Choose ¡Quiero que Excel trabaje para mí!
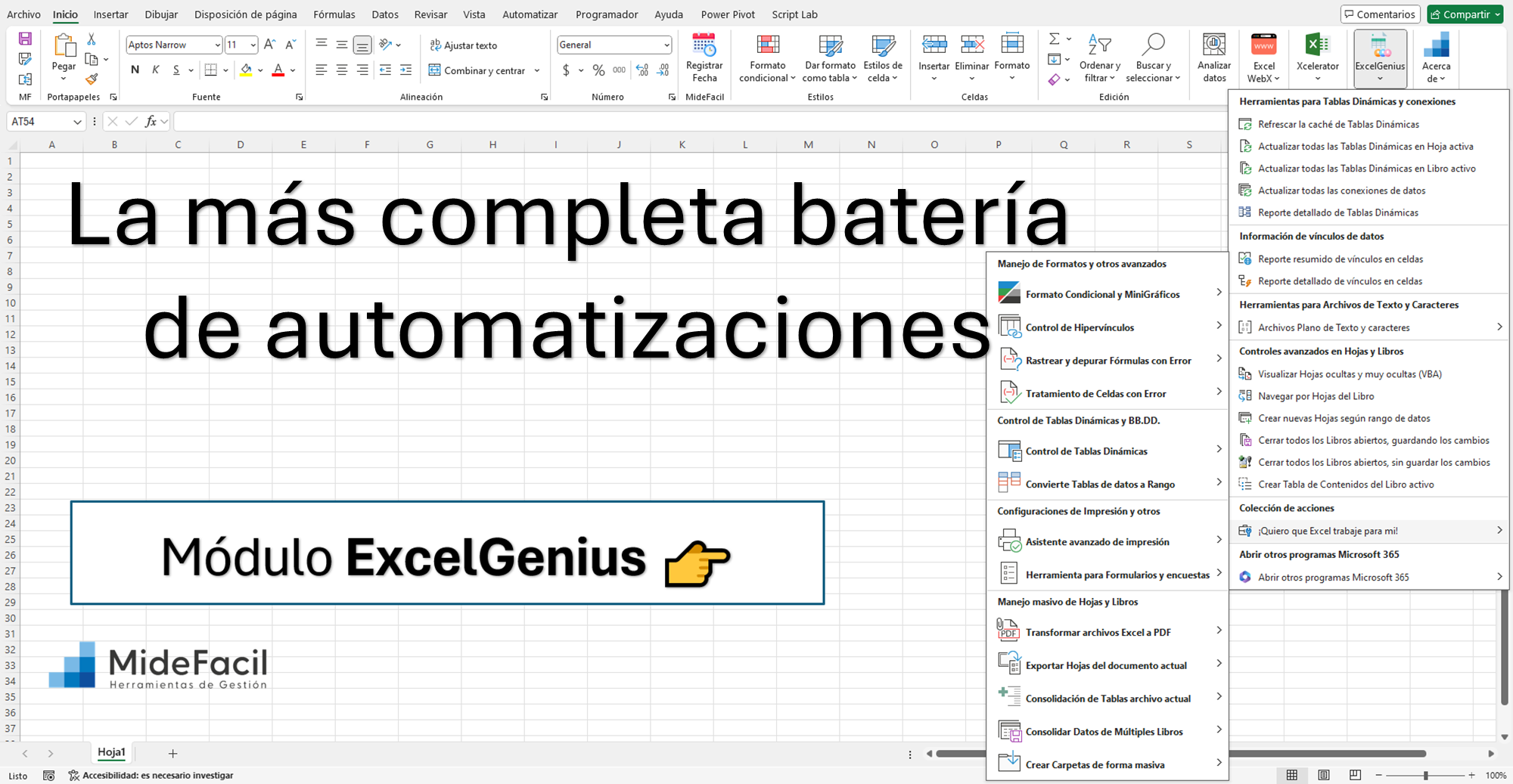Viewport: 1513px width, 784px height. pos(1369,531)
